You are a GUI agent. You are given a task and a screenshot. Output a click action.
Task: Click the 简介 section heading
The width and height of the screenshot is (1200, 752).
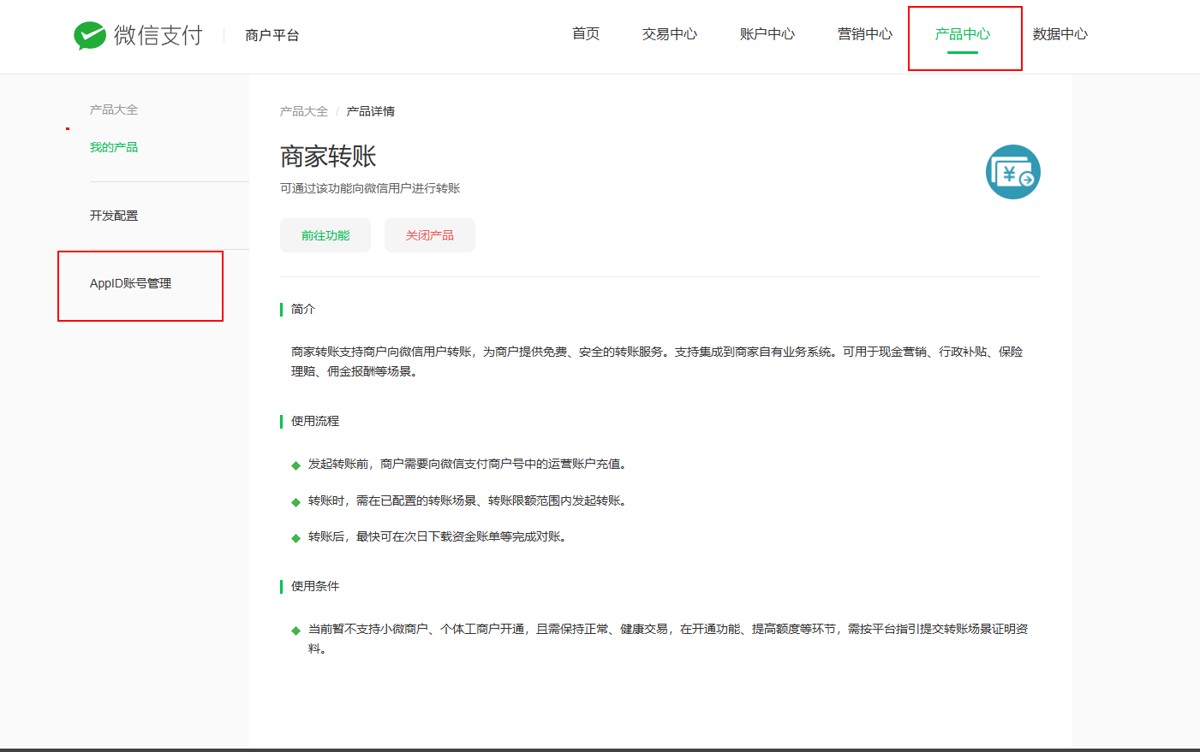click(x=303, y=309)
